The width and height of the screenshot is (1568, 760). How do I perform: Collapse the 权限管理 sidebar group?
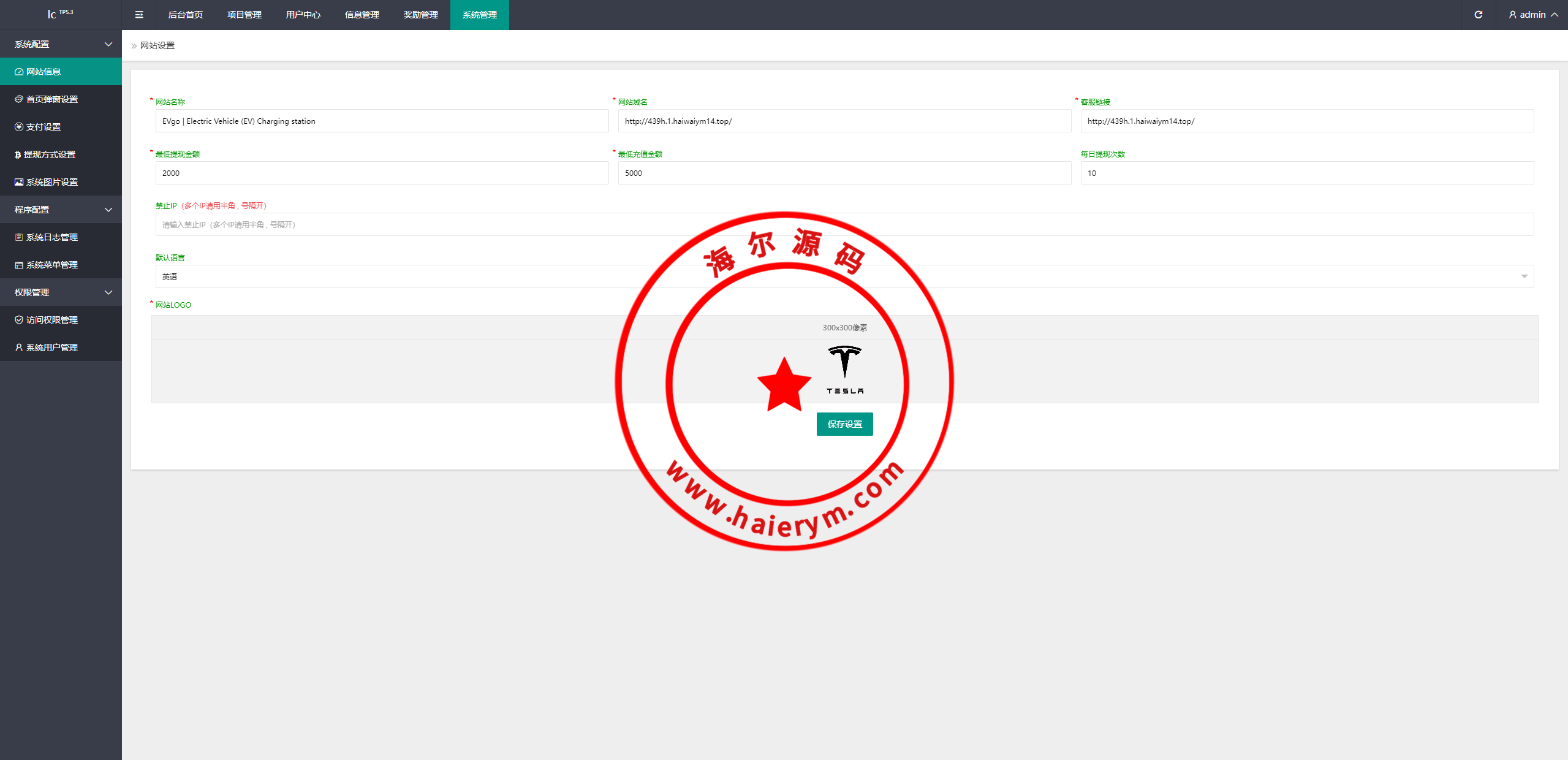61,292
